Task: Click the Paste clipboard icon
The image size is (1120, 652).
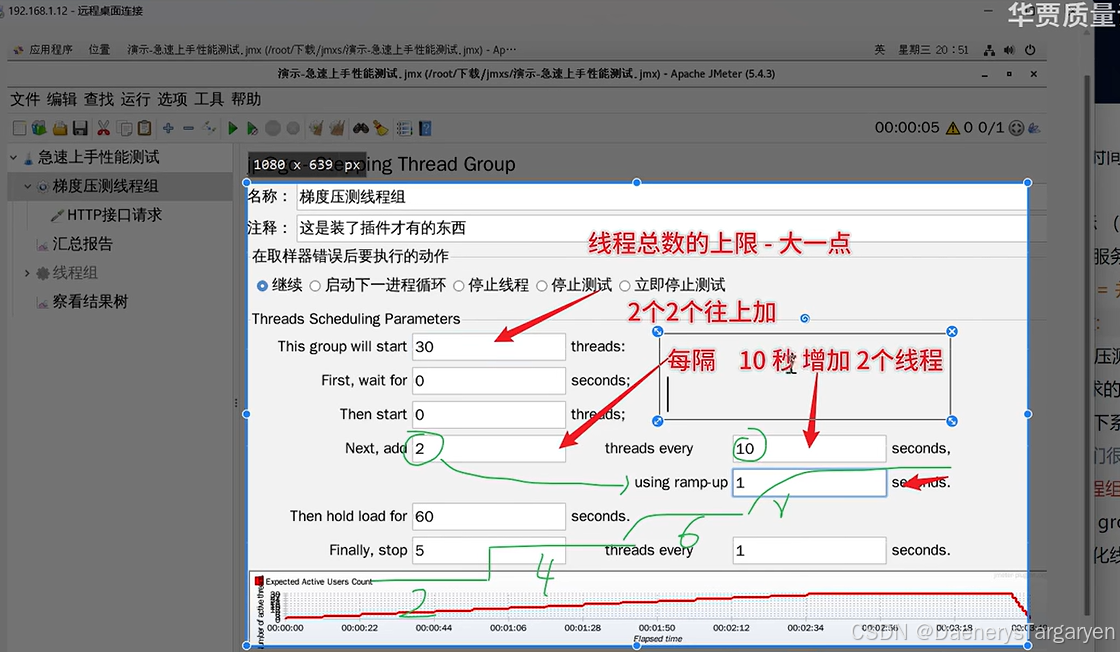Action: tap(145, 129)
